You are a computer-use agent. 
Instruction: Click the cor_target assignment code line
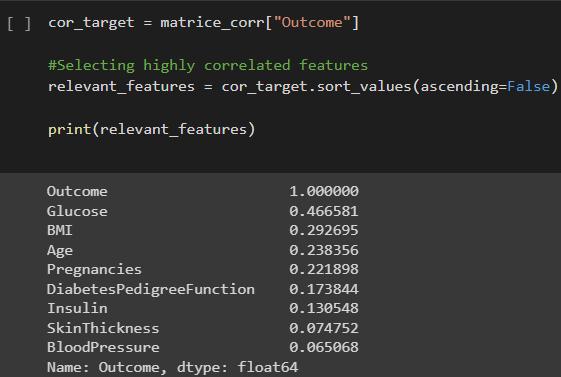(203, 23)
